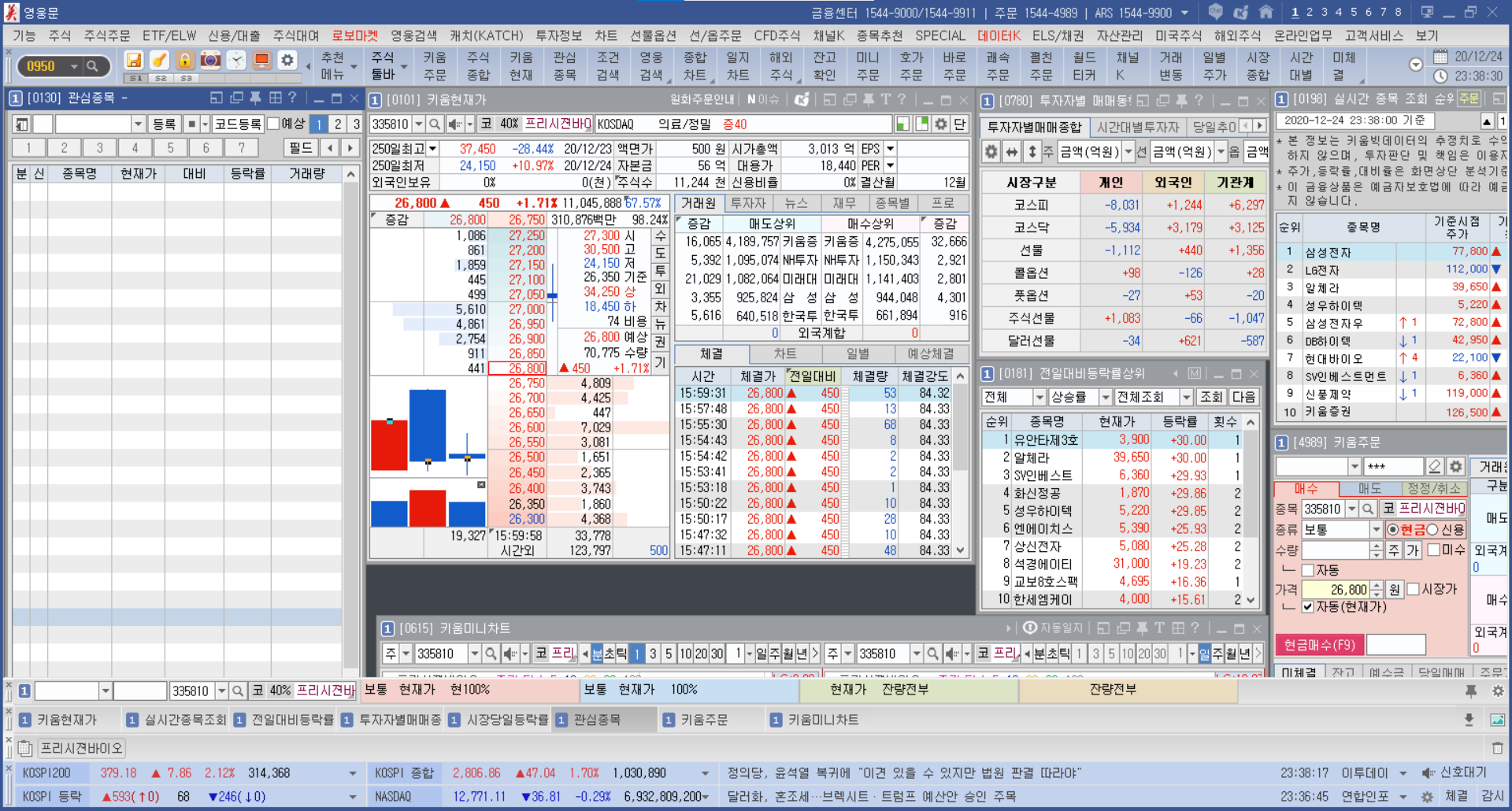Click the speaker icon next to code 335810 in 키움현재가
The width and height of the screenshot is (1512, 811).
(454, 124)
